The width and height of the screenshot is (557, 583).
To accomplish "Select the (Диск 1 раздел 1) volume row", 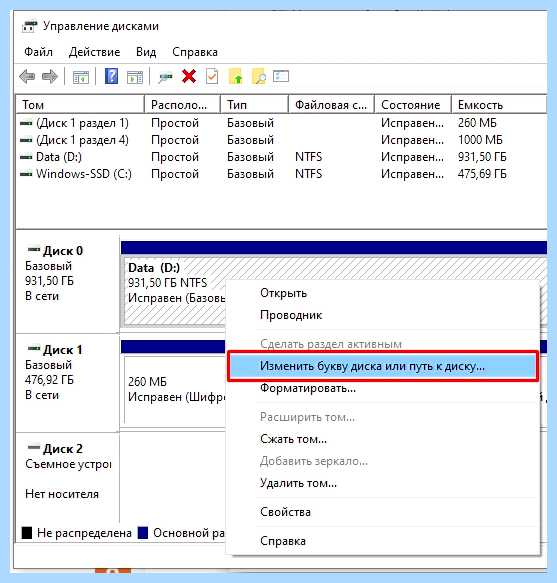I will pyautogui.click(x=281, y=123).
